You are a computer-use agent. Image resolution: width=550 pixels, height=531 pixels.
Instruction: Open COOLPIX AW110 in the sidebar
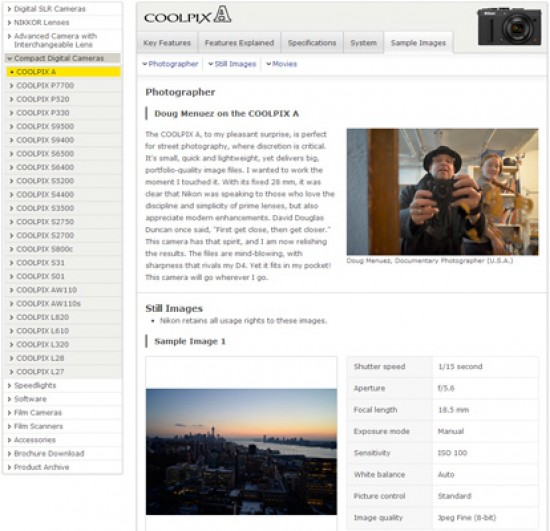(x=63, y=290)
